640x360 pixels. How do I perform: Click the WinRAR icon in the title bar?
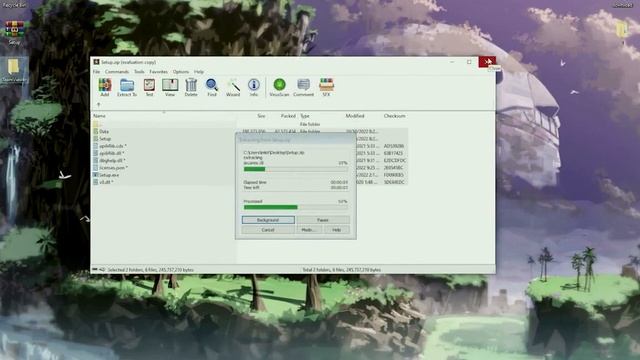tap(96, 62)
